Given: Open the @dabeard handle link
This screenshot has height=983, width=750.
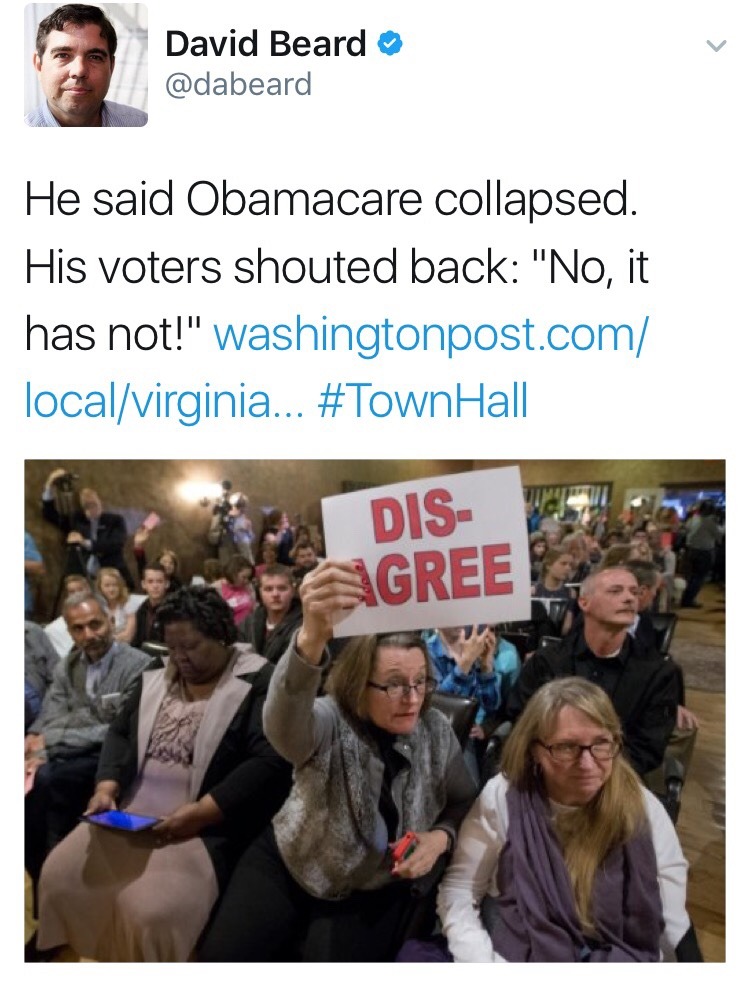Looking at the screenshot, I should 238,84.
